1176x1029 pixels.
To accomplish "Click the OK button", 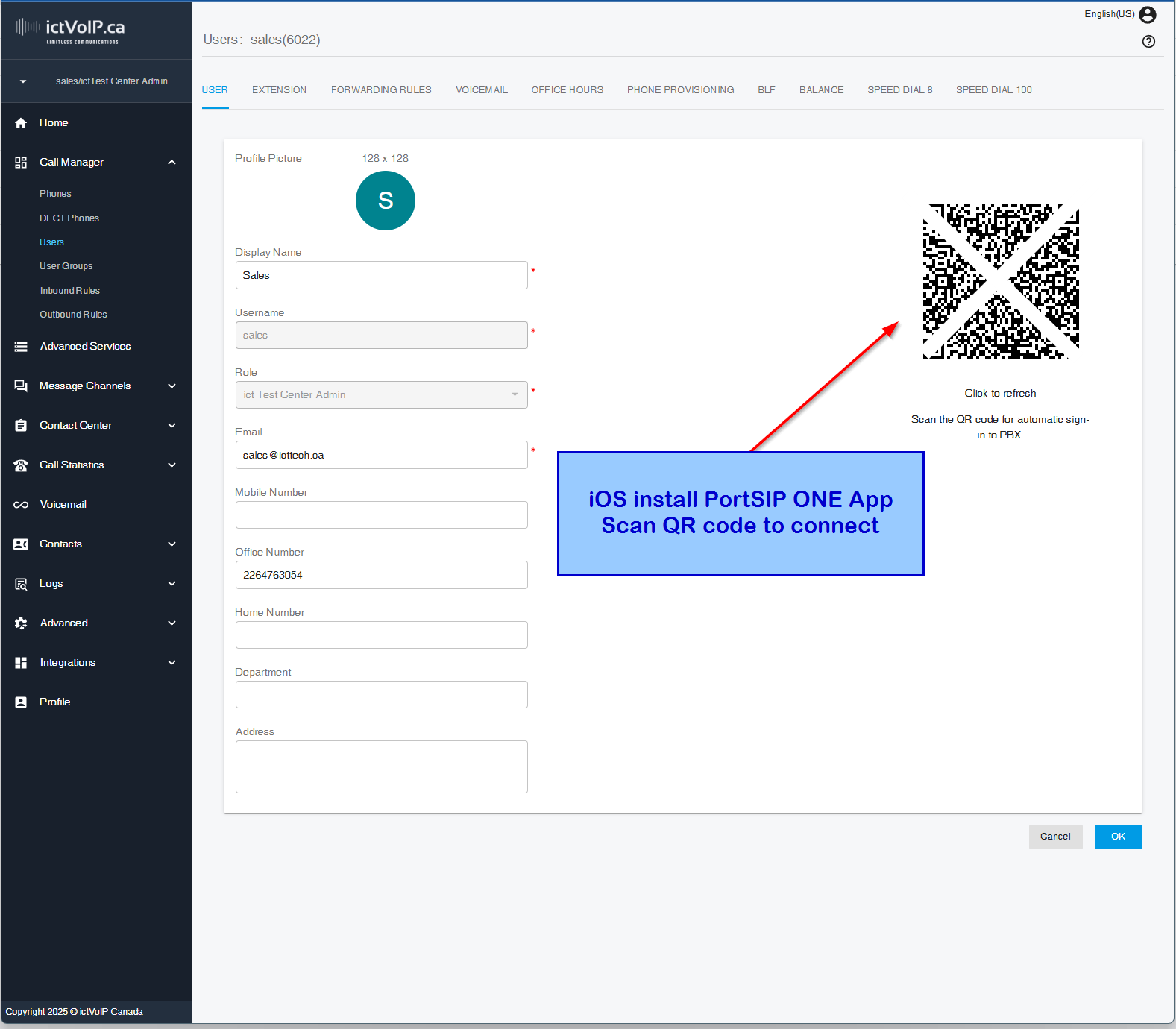I will tap(1118, 837).
